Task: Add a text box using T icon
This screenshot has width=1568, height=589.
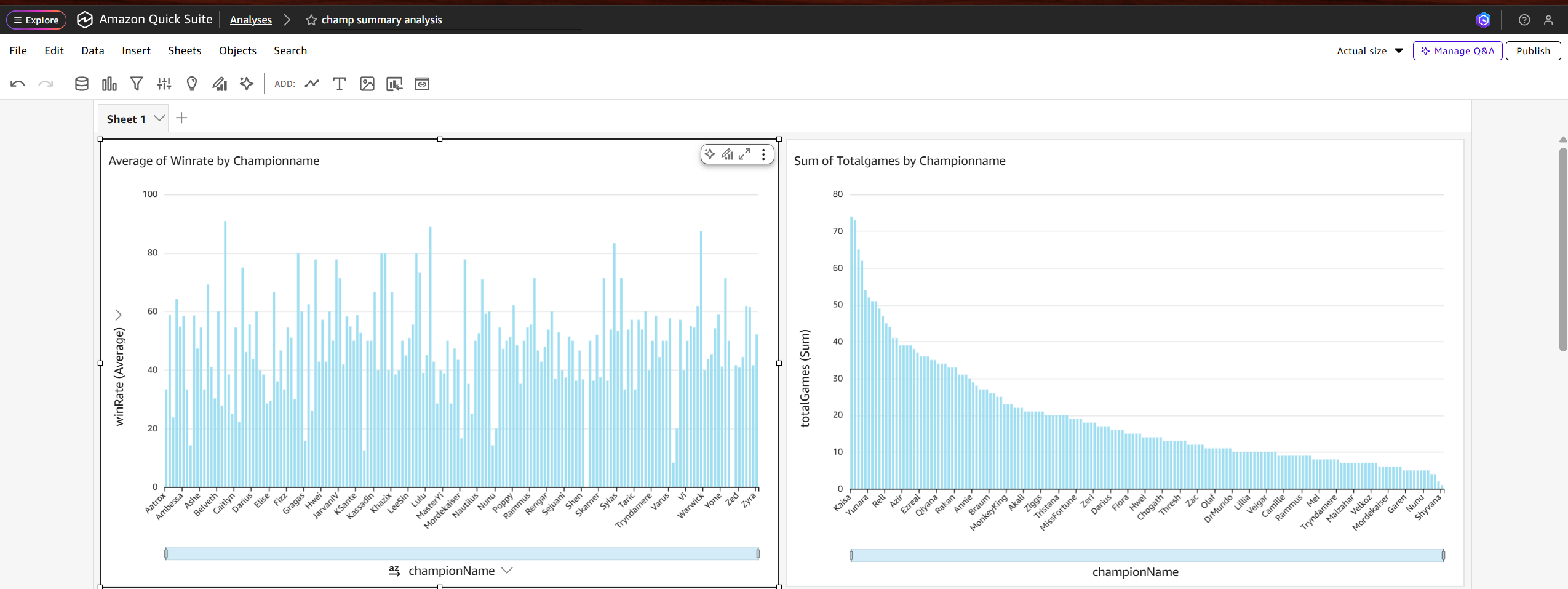Action: click(x=340, y=84)
